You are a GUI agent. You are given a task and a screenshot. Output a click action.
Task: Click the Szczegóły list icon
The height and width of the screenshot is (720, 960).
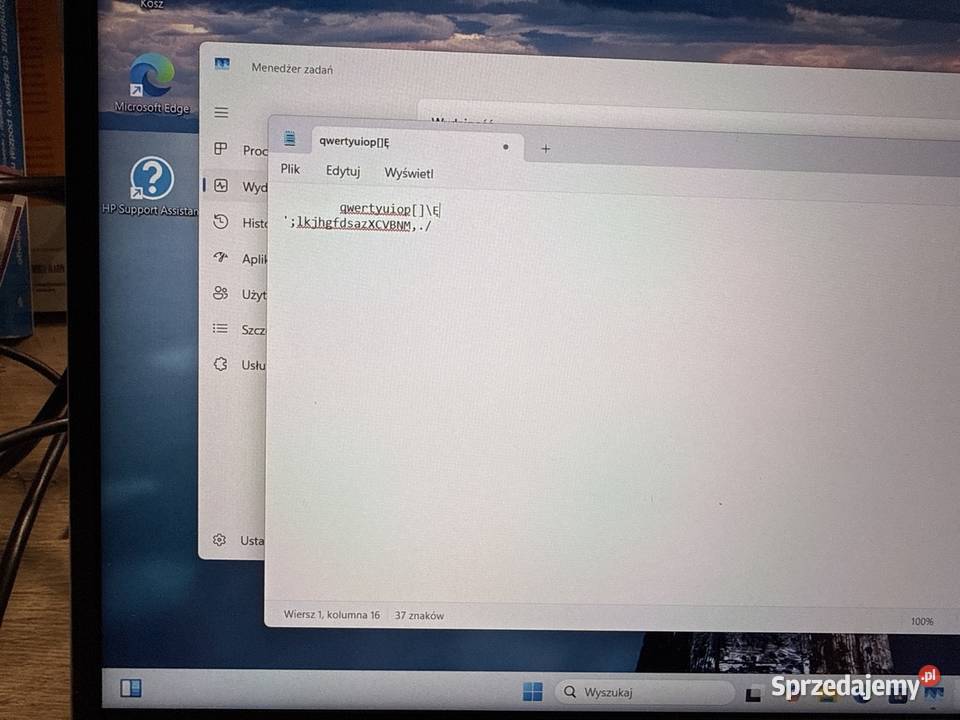tap(221, 329)
